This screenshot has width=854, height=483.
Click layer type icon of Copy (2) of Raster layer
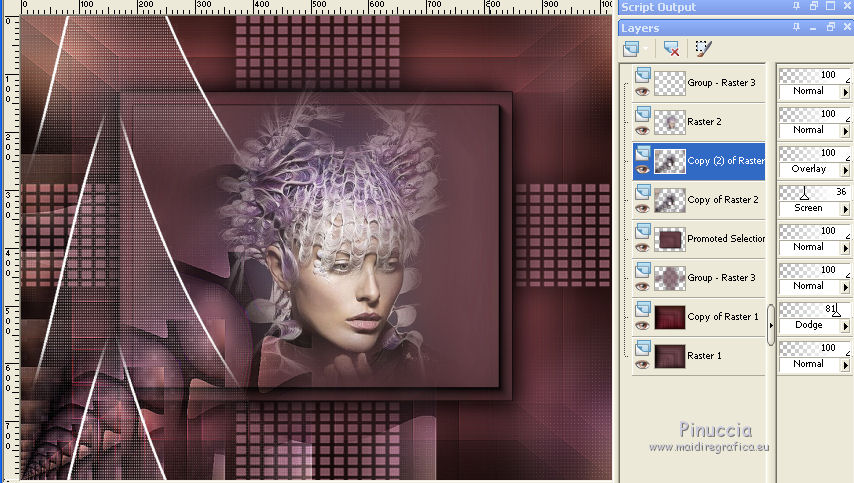click(x=643, y=154)
